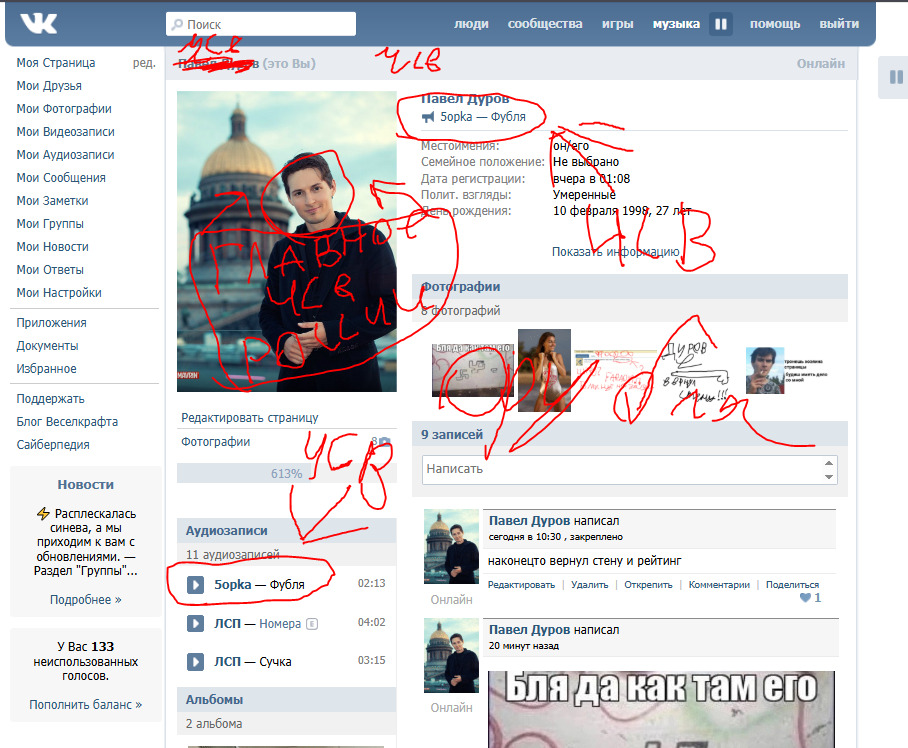The width and height of the screenshot is (908, 748).
Task: Open Альбомы section header
Action: click(x=214, y=699)
